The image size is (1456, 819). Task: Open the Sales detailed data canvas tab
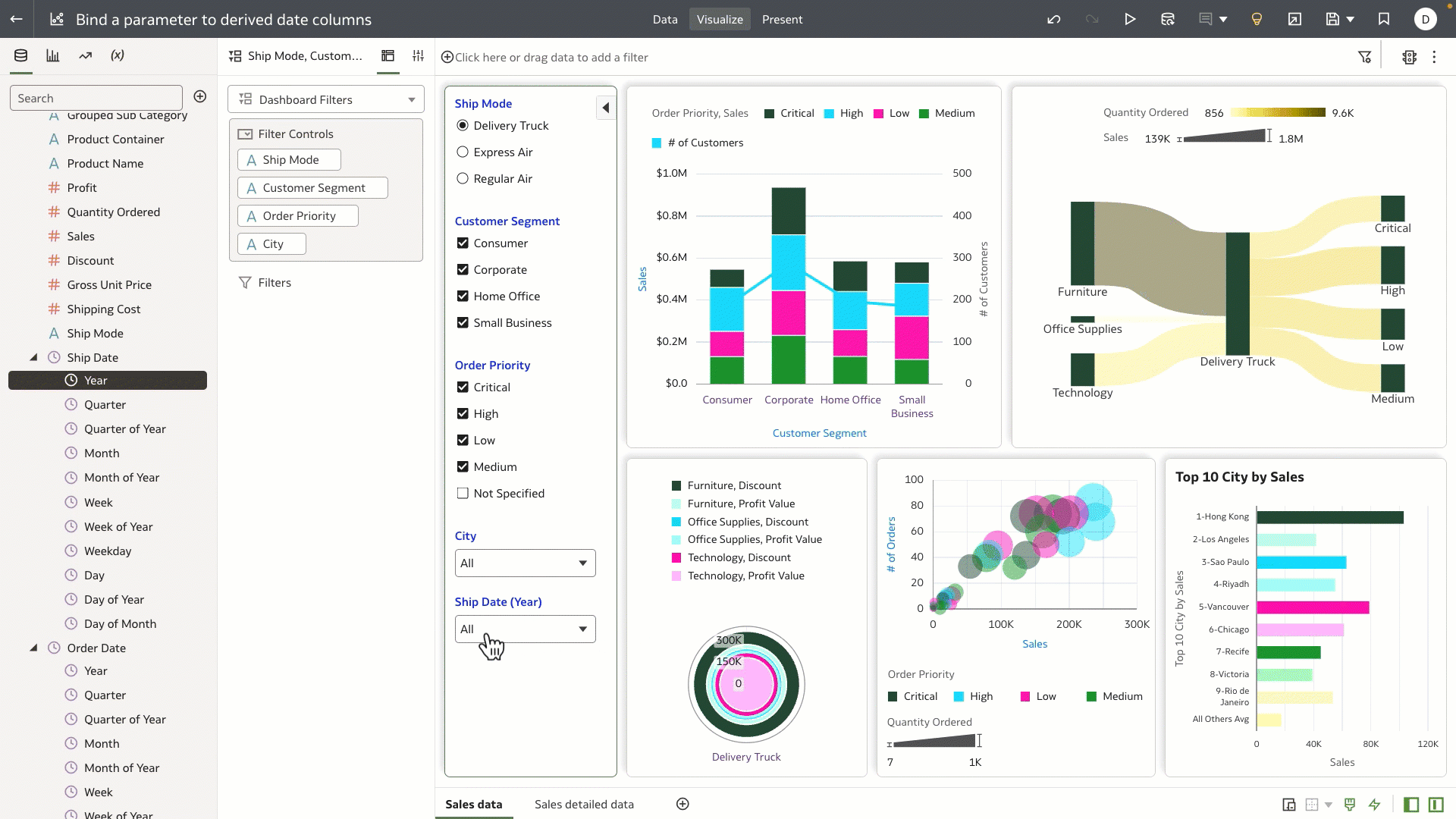point(584,804)
